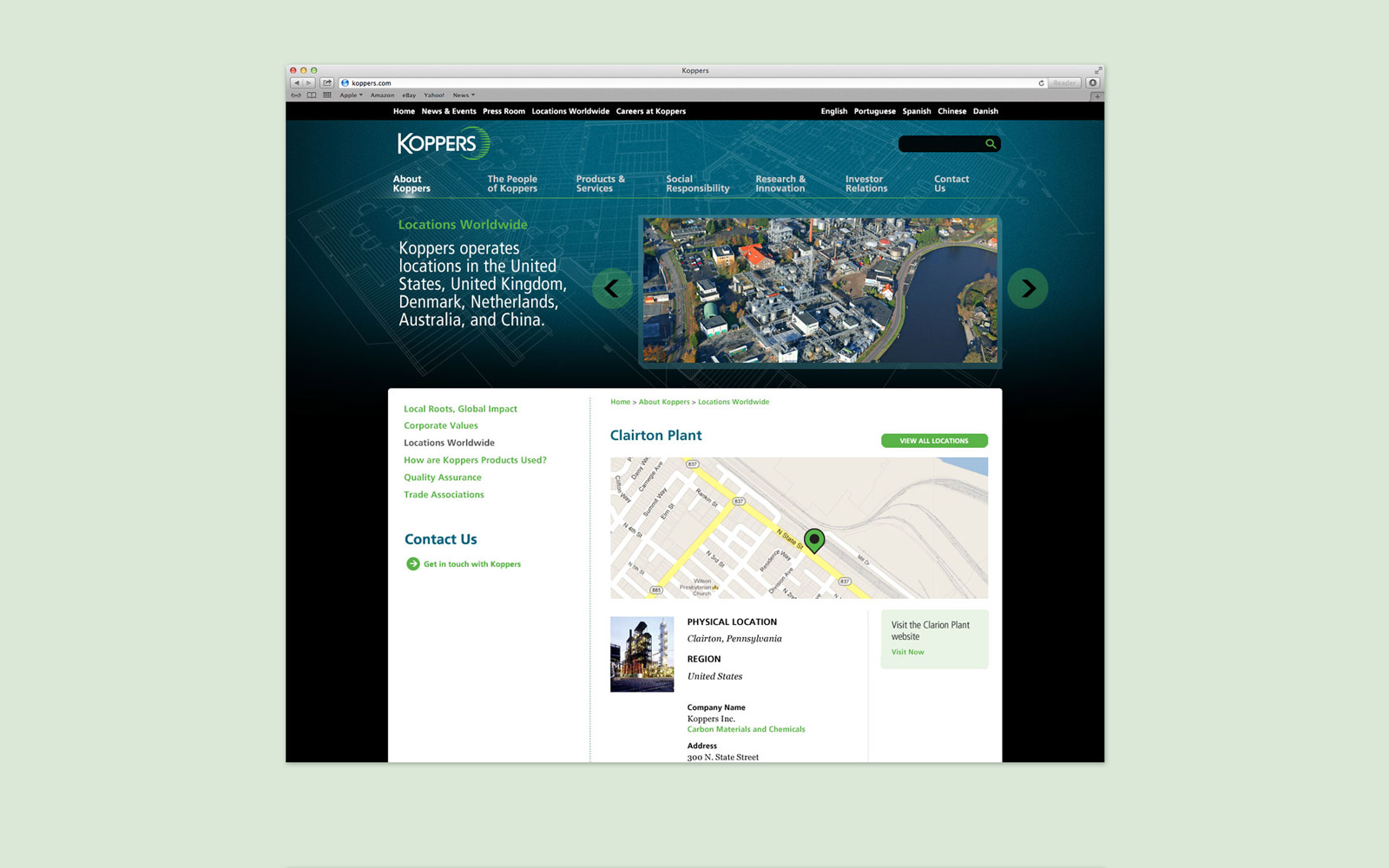
Task: Open Quality Assurance sidebar link
Action: tap(442, 477)
